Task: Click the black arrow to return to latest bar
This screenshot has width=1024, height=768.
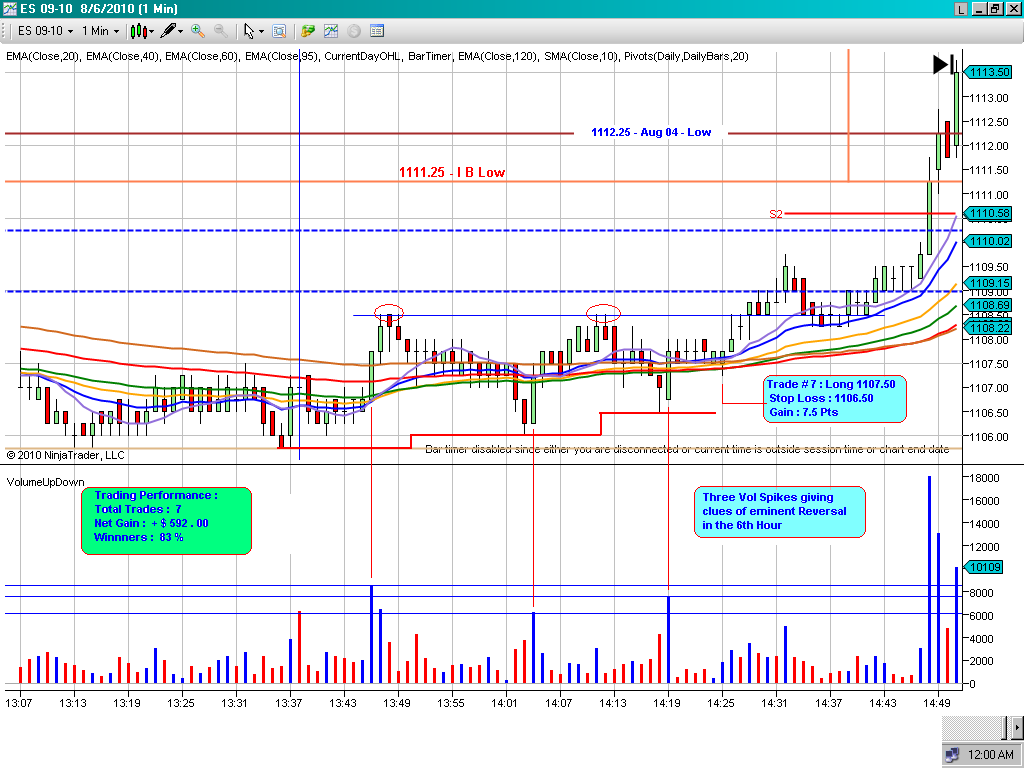Action: 943,64
